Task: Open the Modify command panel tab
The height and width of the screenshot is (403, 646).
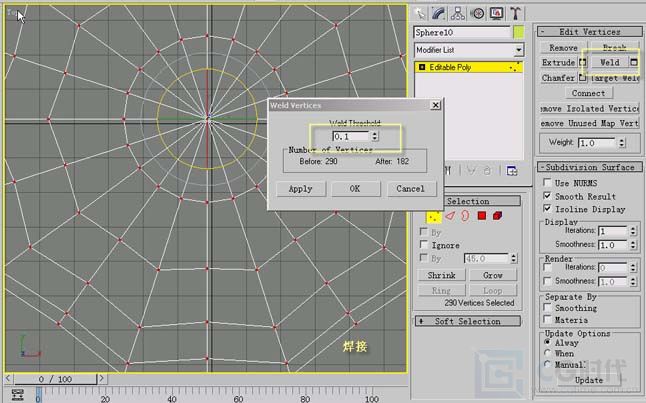Action: tap(438, 14)
